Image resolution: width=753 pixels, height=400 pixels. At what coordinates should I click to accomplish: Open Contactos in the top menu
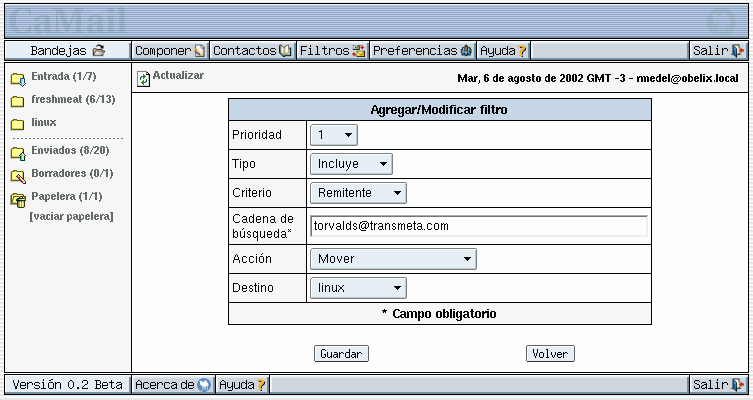[252, 50]
